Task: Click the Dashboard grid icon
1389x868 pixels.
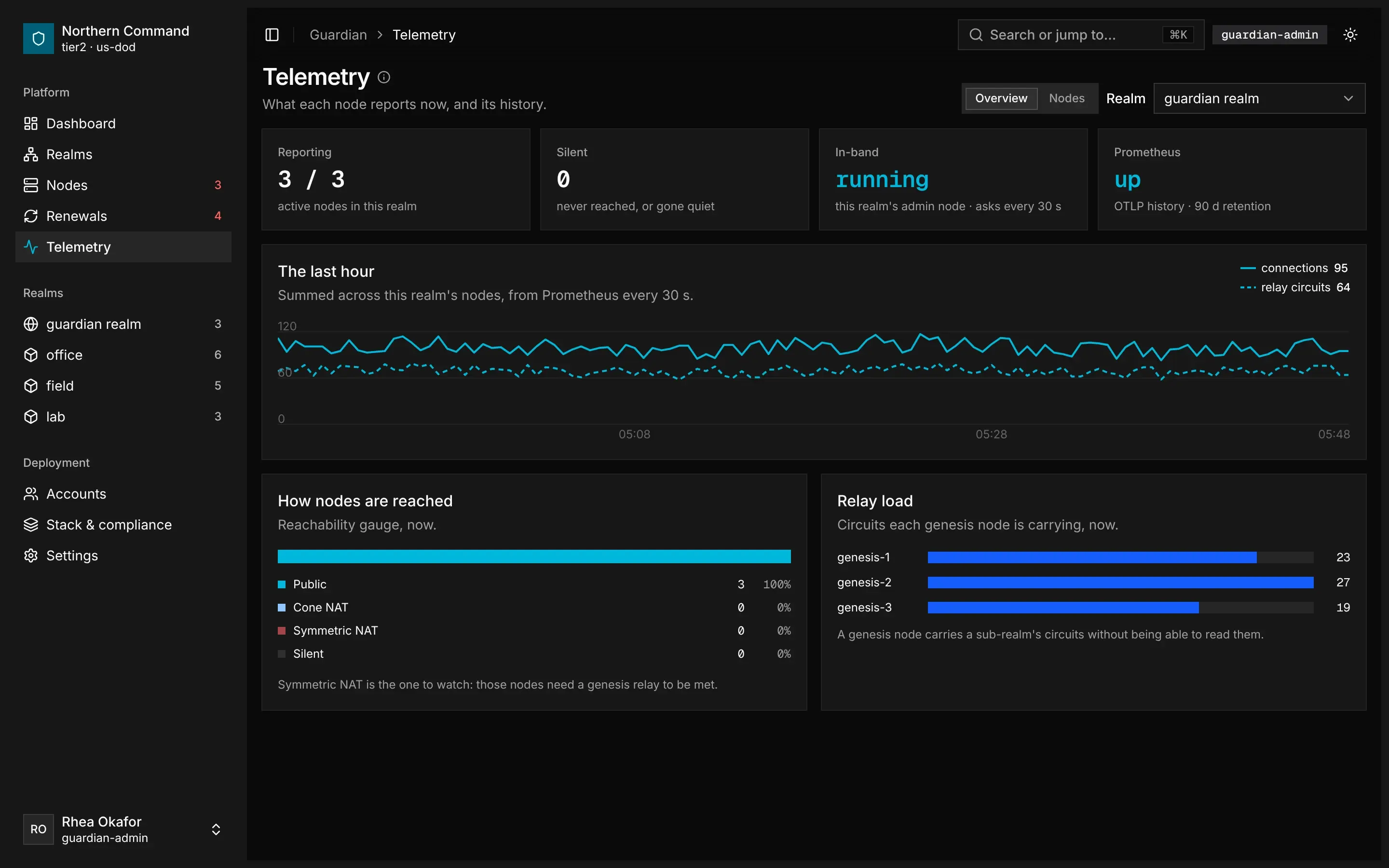Action: pyautogui.click(x=31, y=123)
